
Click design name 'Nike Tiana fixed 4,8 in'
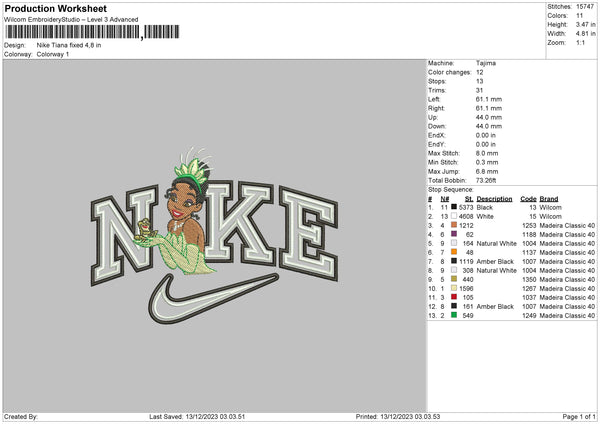coord(69,45)
